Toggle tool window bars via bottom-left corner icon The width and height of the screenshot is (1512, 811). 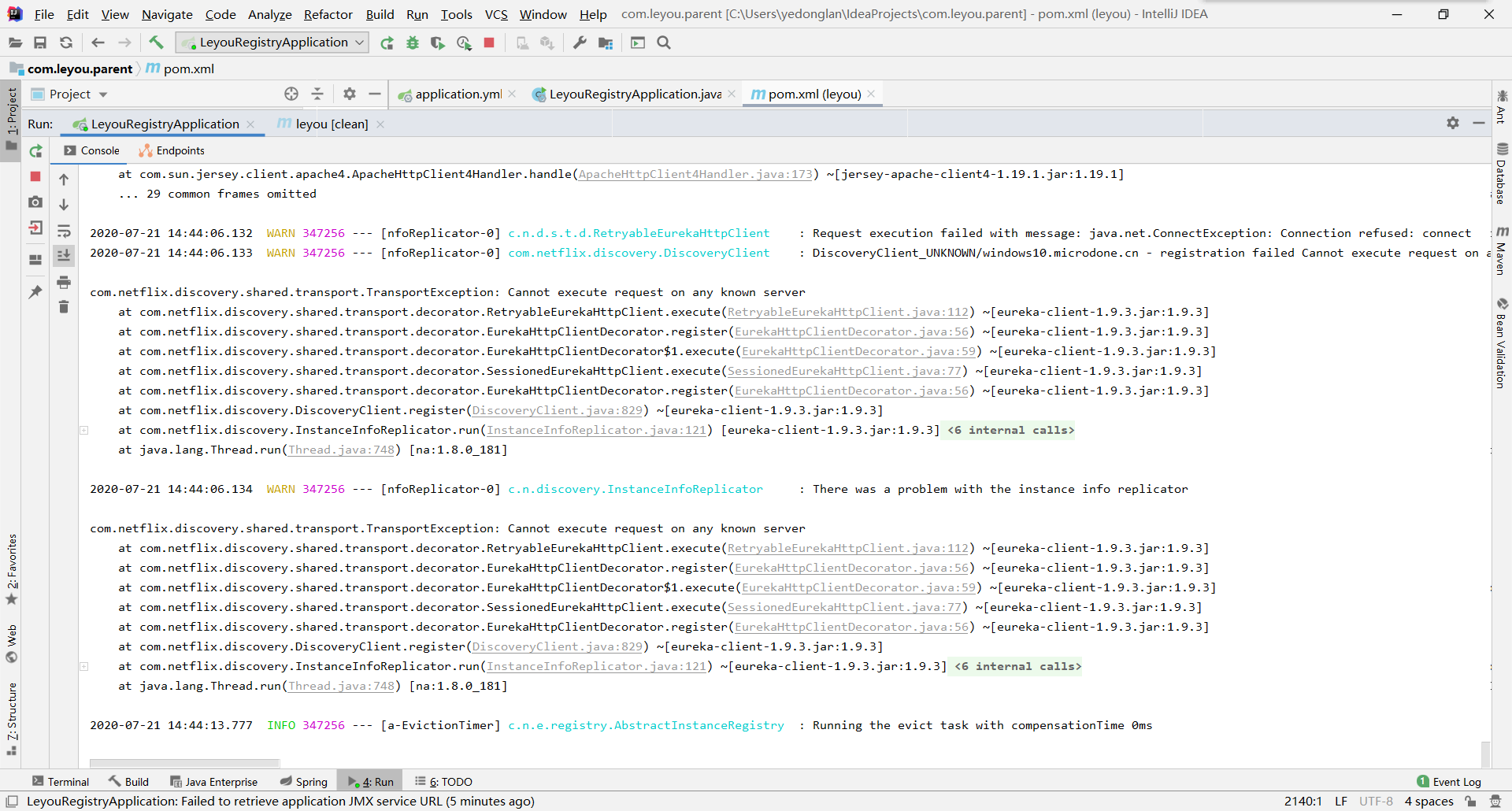(x=12, y=801)
